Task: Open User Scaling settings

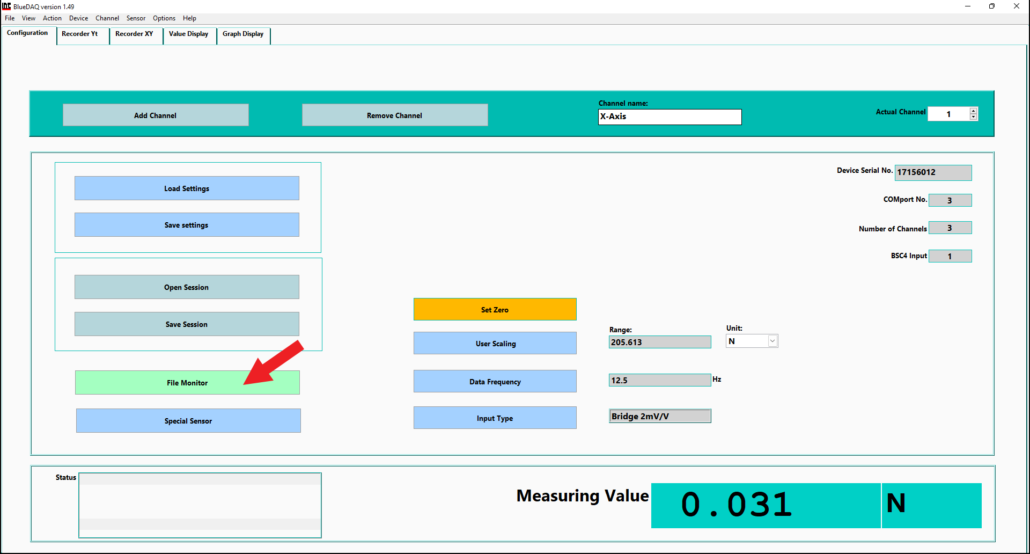Action: (494, 343)
